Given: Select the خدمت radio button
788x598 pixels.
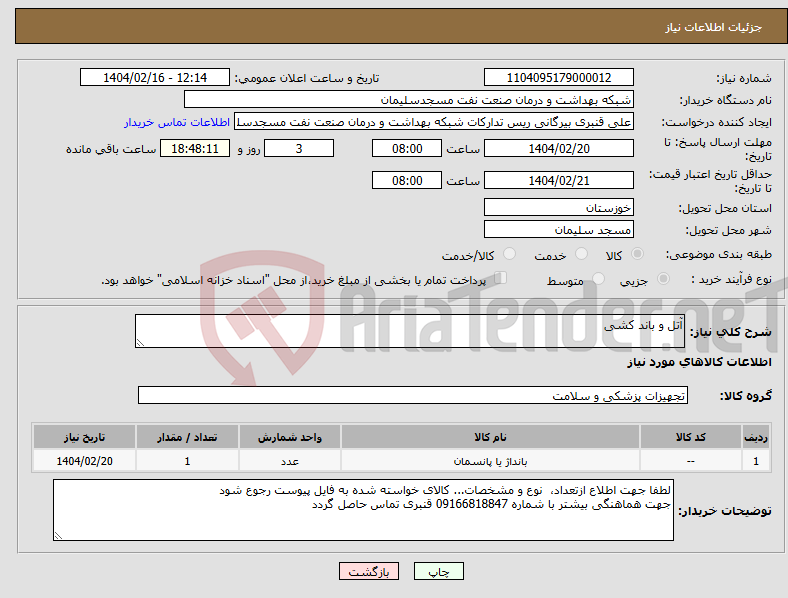Looking at the screenshot, I should pyautogui.click(x=581, y=254).
